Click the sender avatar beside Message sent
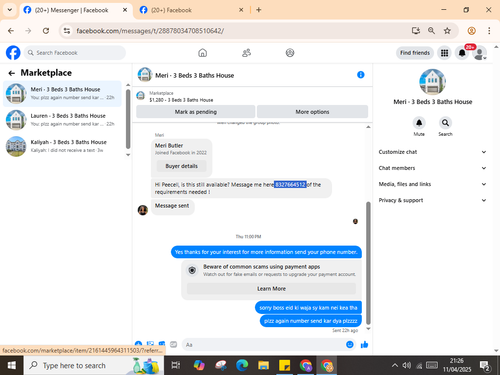500x375 pixels. pos(143,210)
